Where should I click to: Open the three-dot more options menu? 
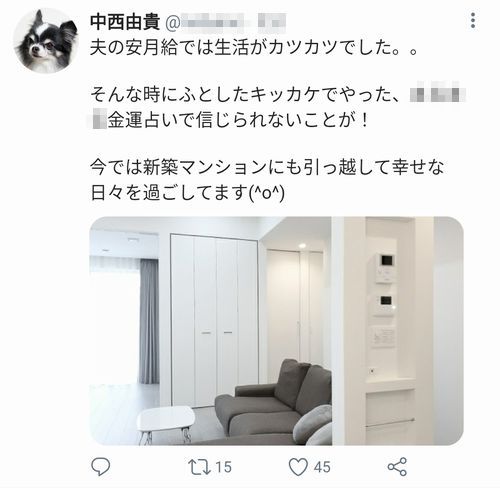[x=473, y=21]
